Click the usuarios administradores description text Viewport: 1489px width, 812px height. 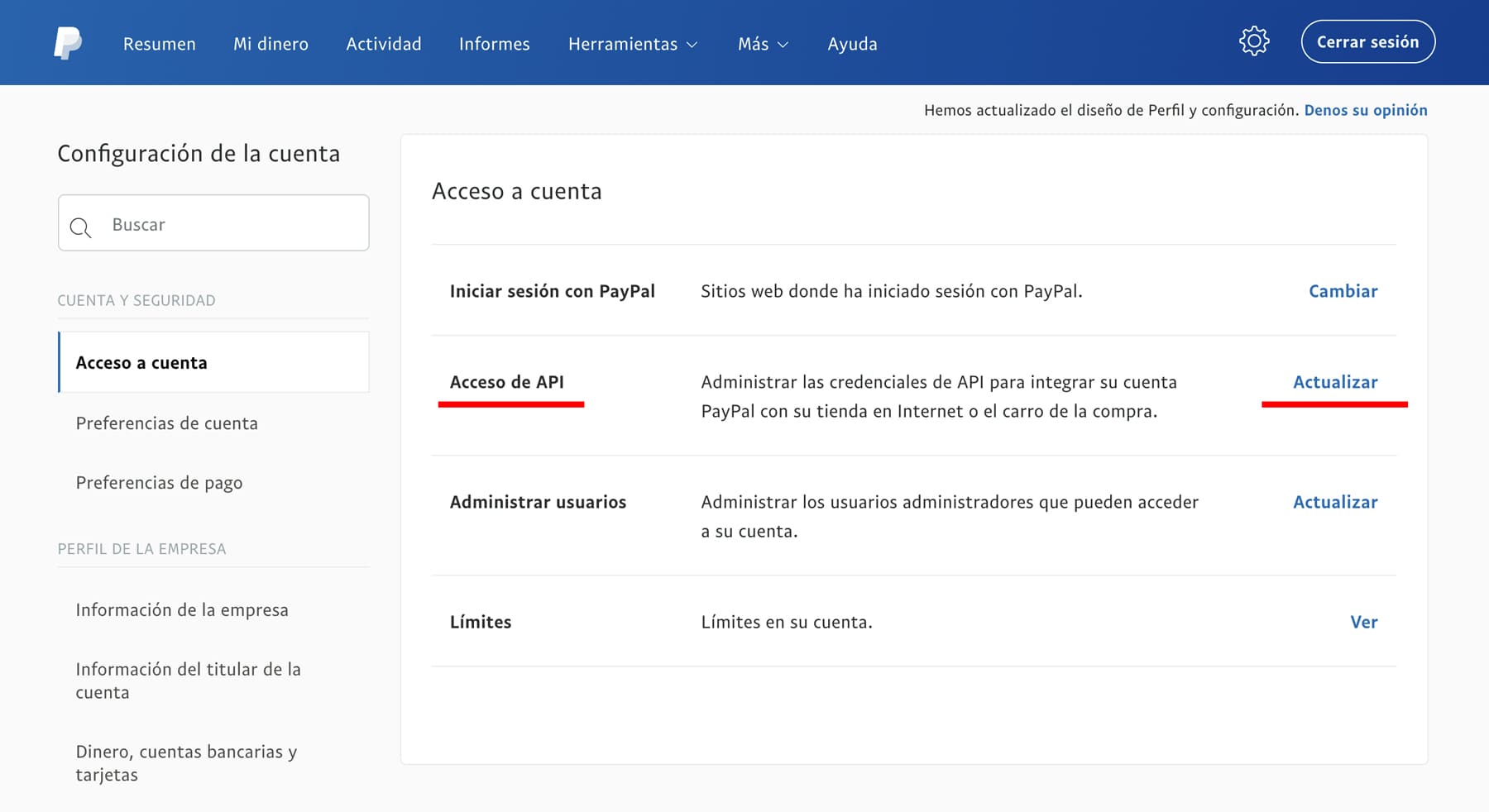point(950,517)
